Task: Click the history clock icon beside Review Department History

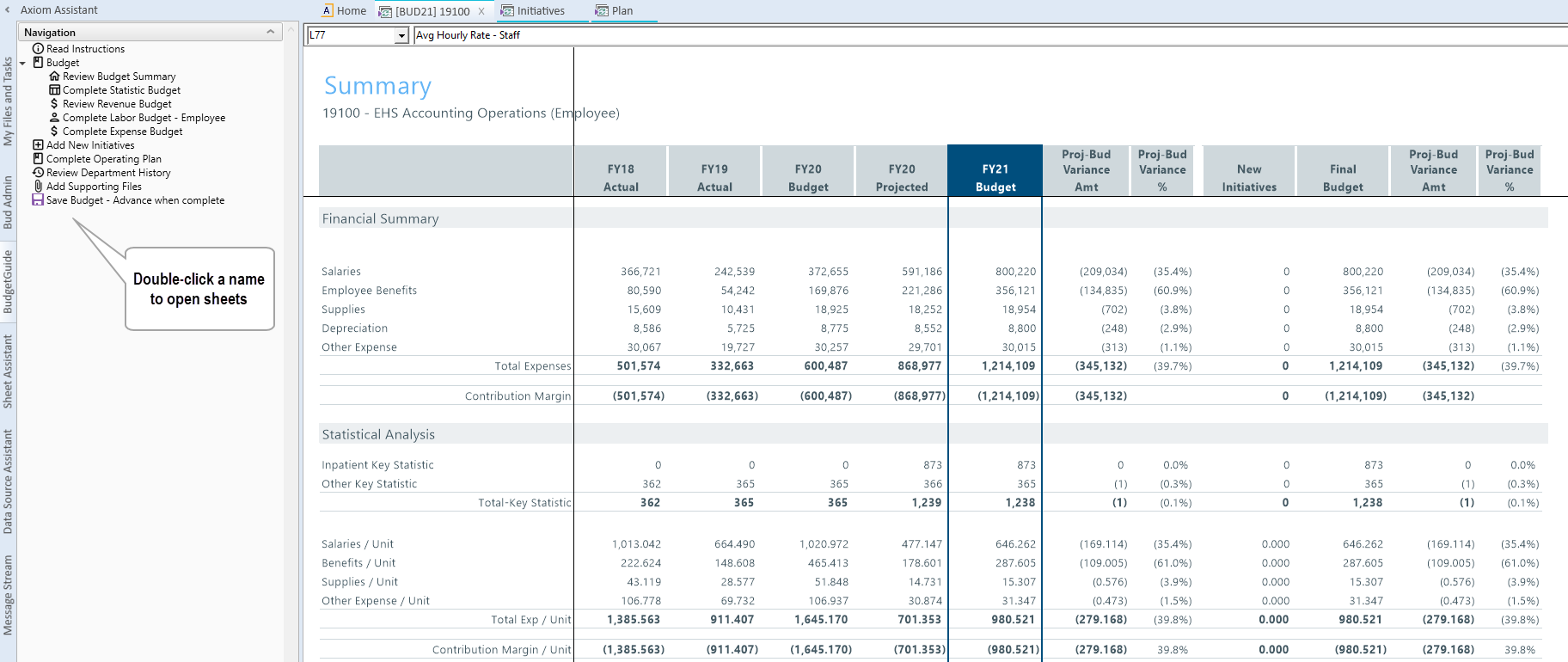Action: [x=38, y=173]
